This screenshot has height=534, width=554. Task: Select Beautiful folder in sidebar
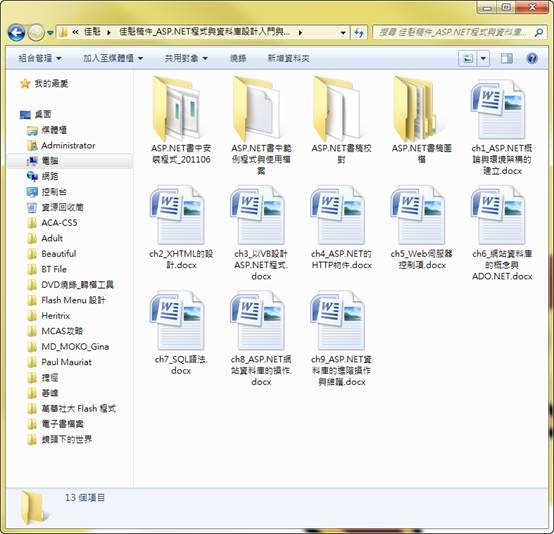(51, 254)
